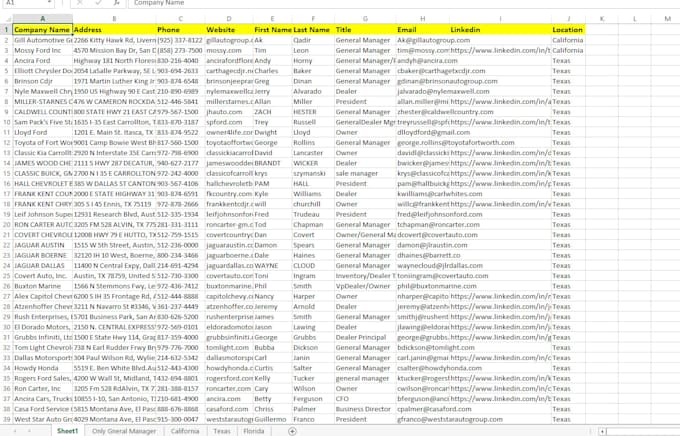The height and width of the screenshot is (436, 680).
Task: Click the Guillermo first name cell
Action: point(272,420)
